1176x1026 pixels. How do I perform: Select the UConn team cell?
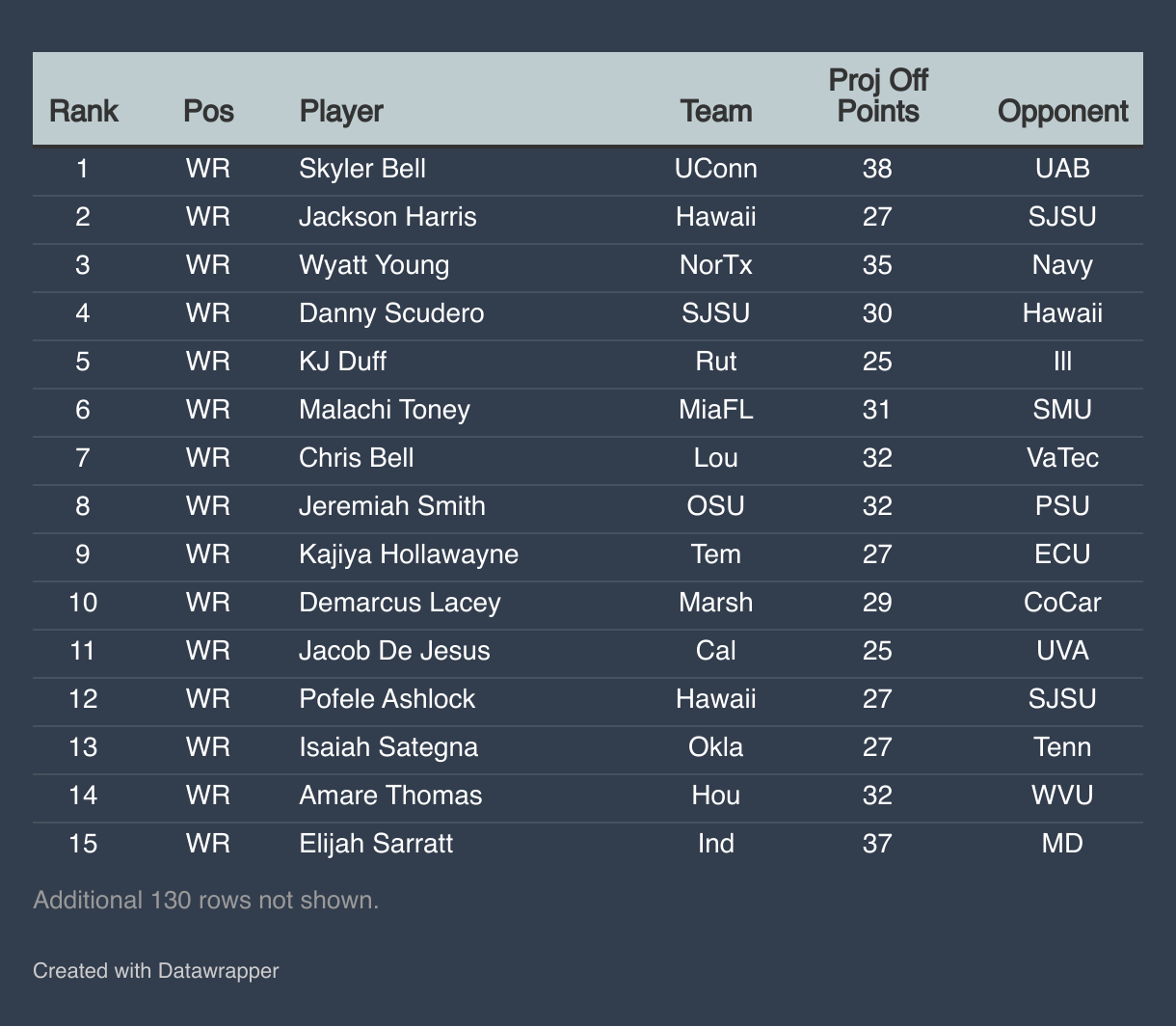(716, 169)
